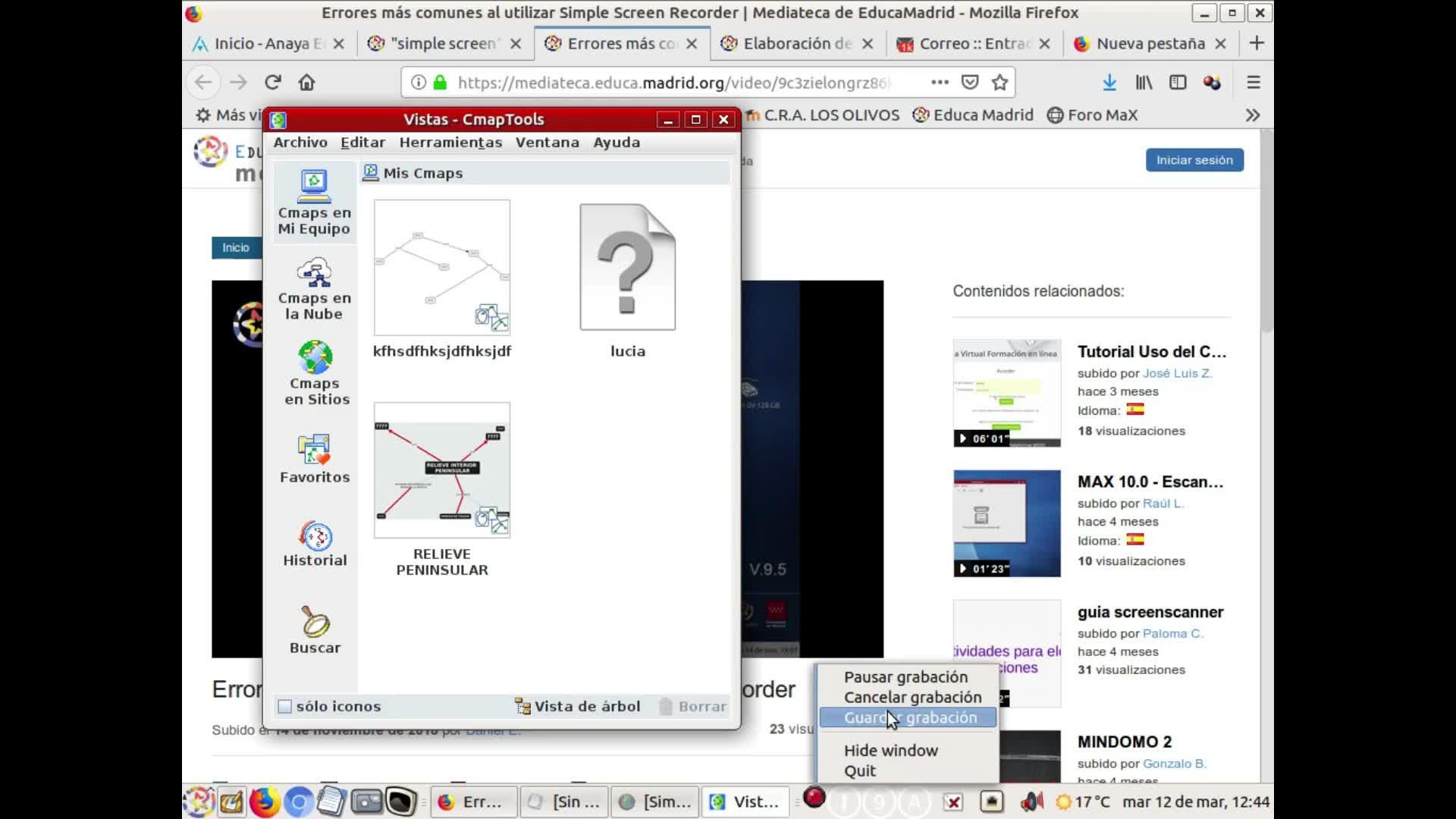
Task: Click Firefox downloads arrow icon
Action: pos(1109,83)
